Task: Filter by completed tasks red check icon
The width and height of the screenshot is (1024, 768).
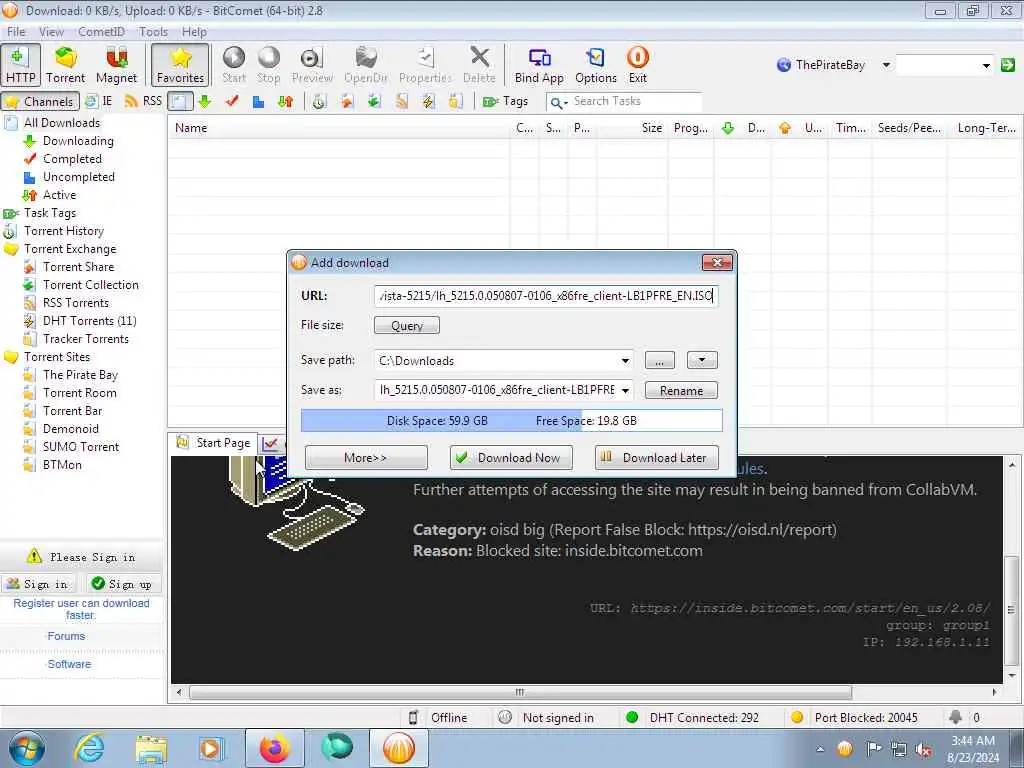Action: 232,101
